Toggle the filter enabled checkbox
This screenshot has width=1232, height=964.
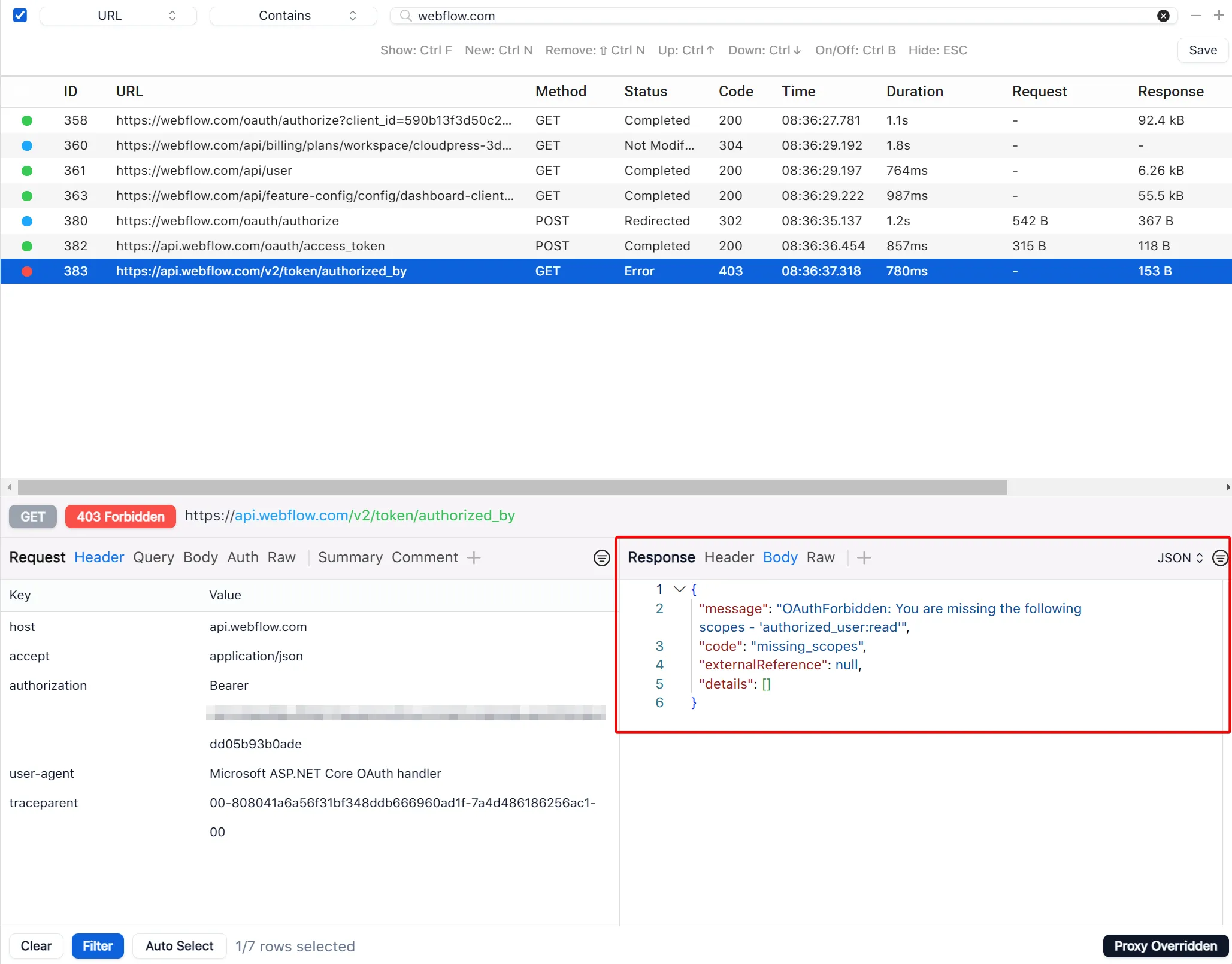coord(20,15)
